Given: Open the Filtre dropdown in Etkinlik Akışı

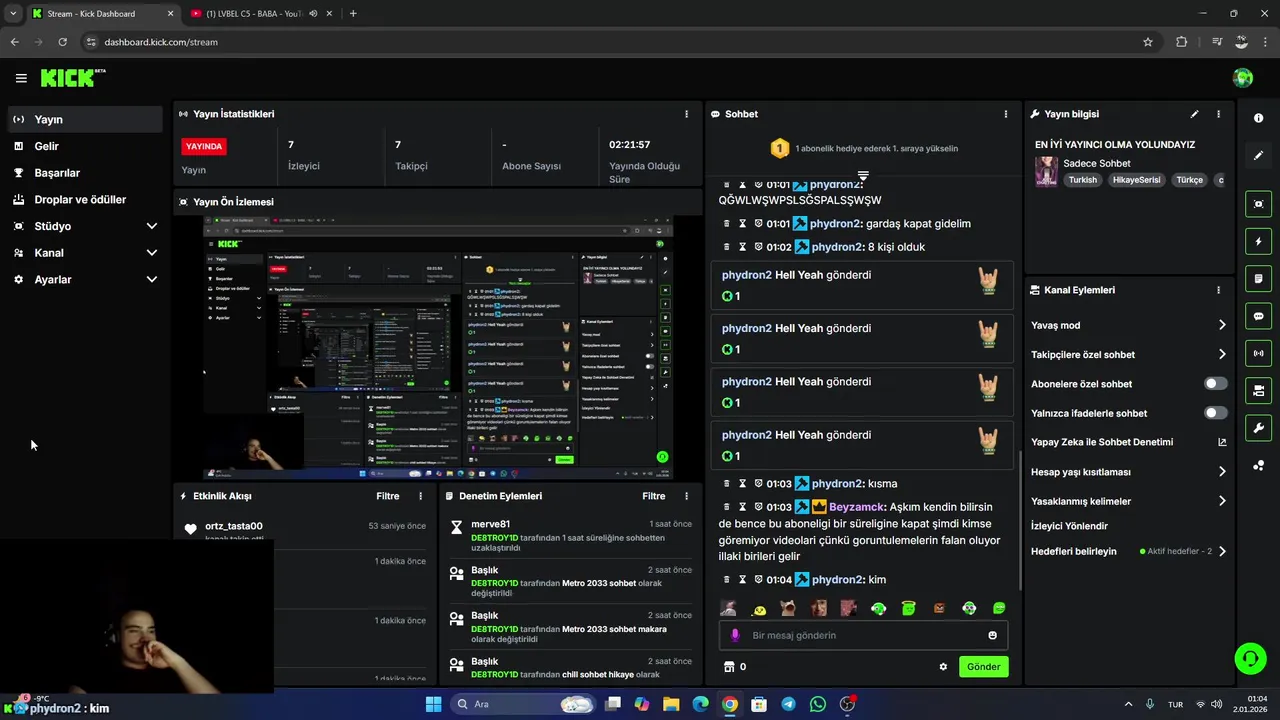Looking at the screenshot, I should click(388, 496).
